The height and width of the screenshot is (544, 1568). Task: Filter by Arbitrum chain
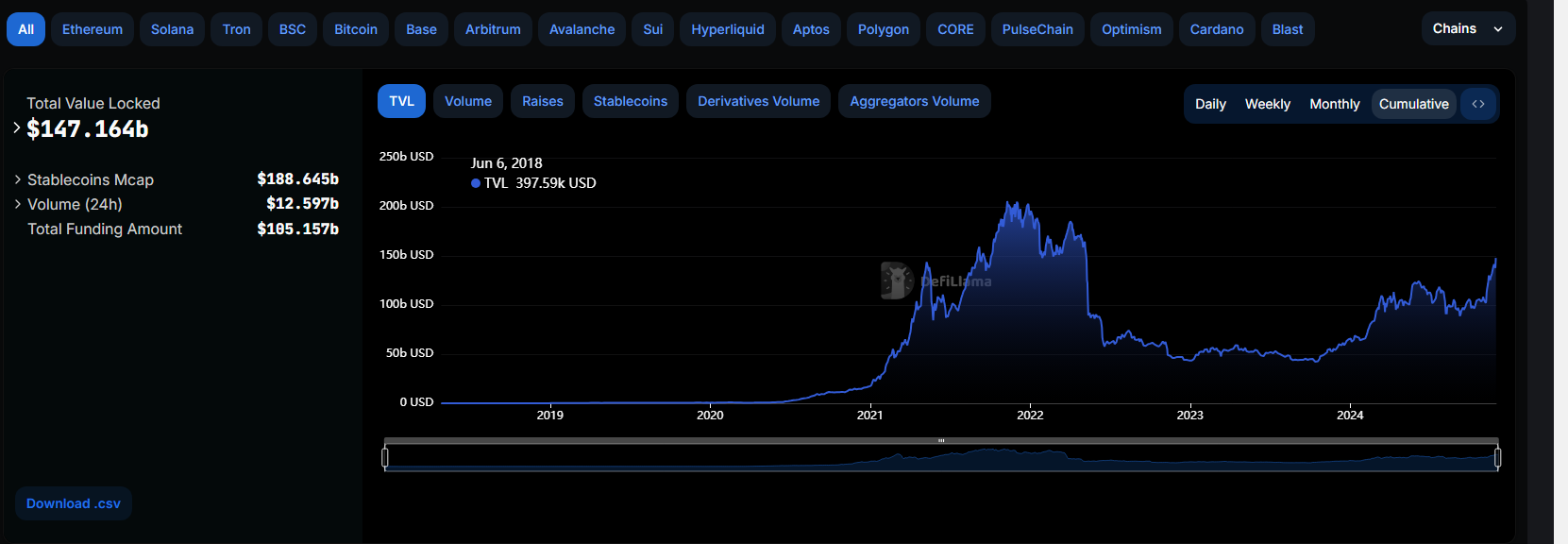[493, 29]
